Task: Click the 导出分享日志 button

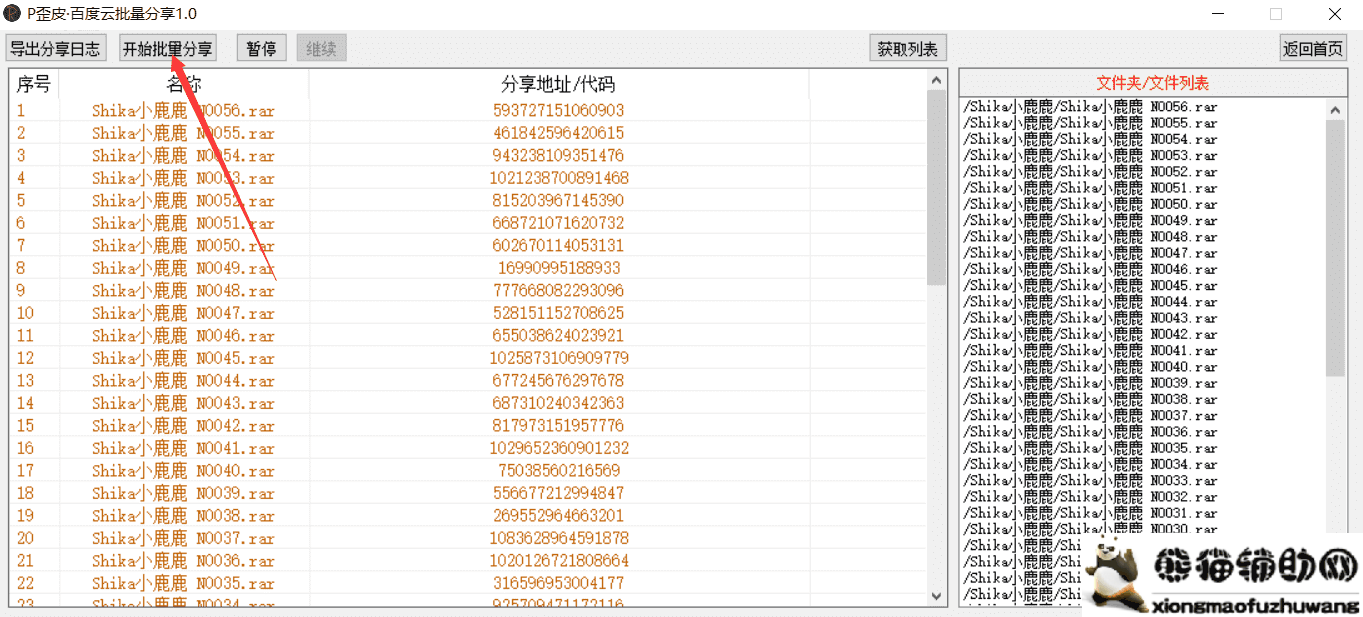Action: coord(55,49)
